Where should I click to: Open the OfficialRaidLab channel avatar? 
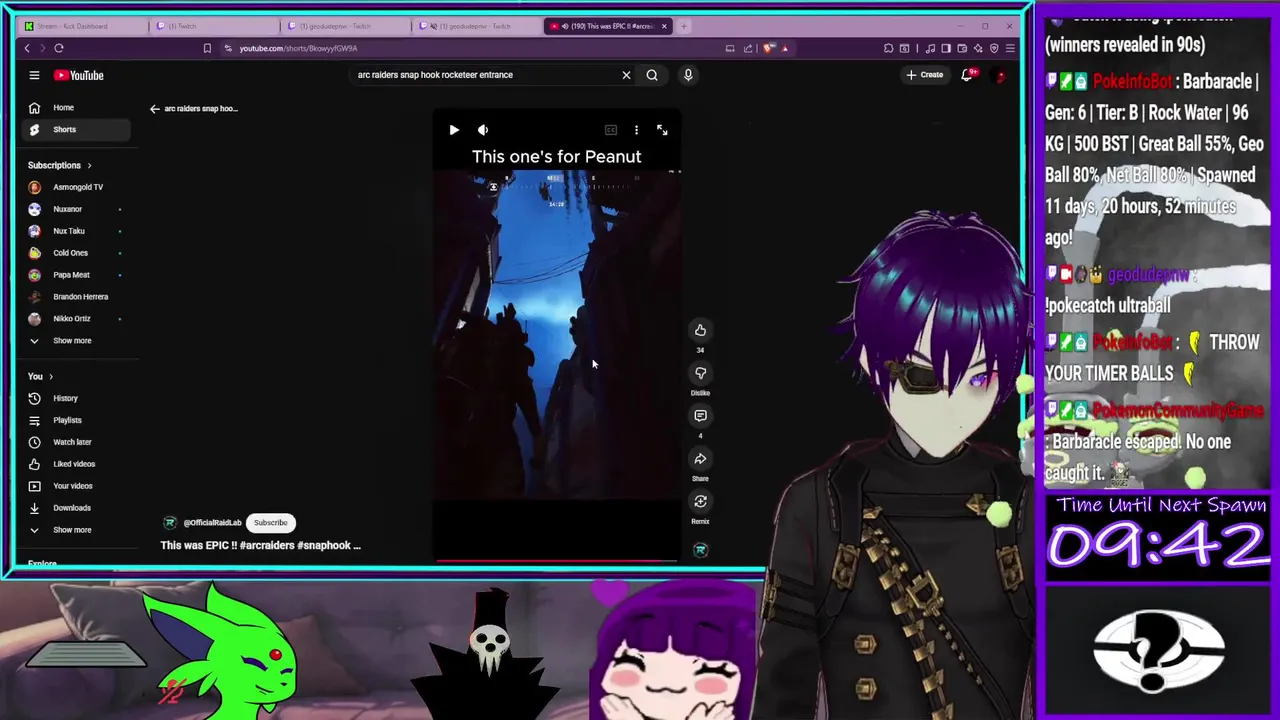pos(170,523)
